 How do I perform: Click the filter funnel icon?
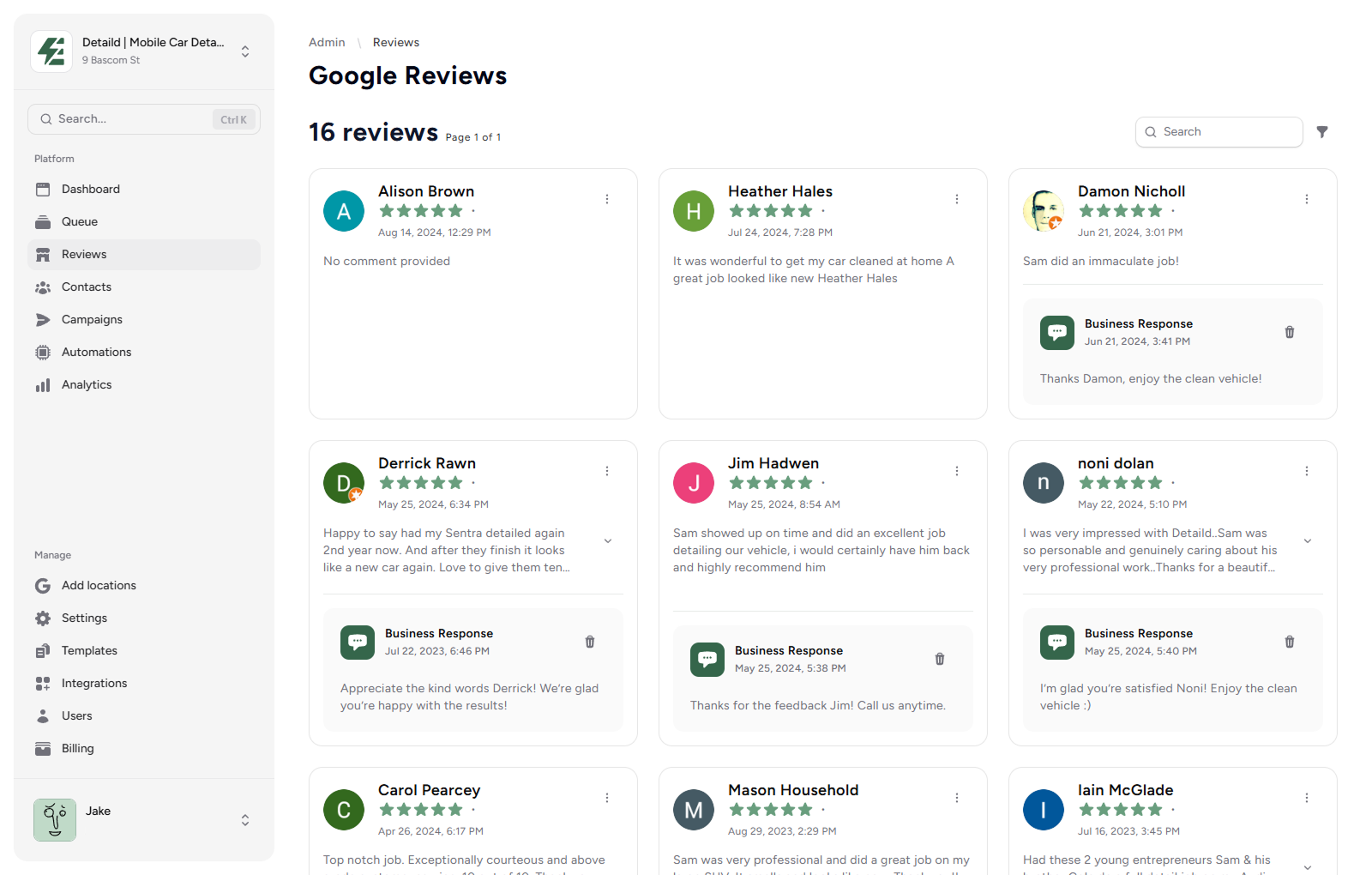pos(1322,132)
